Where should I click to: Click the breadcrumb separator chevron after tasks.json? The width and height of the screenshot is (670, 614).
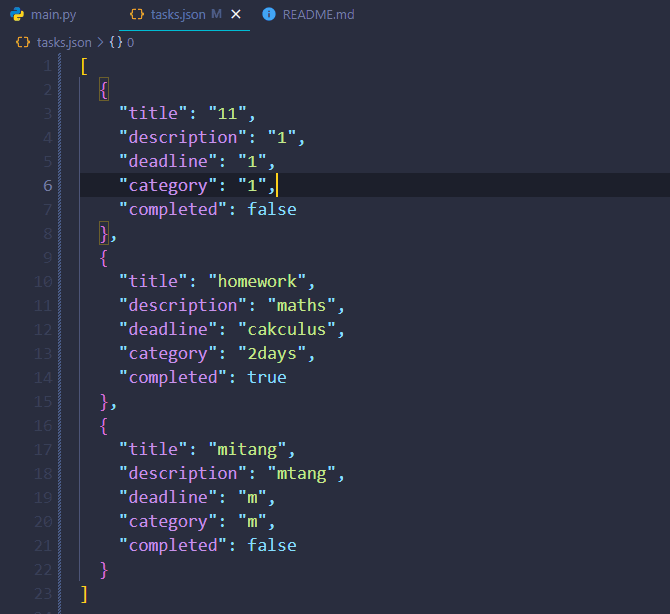pyautogui.click(x=101, y=42)
